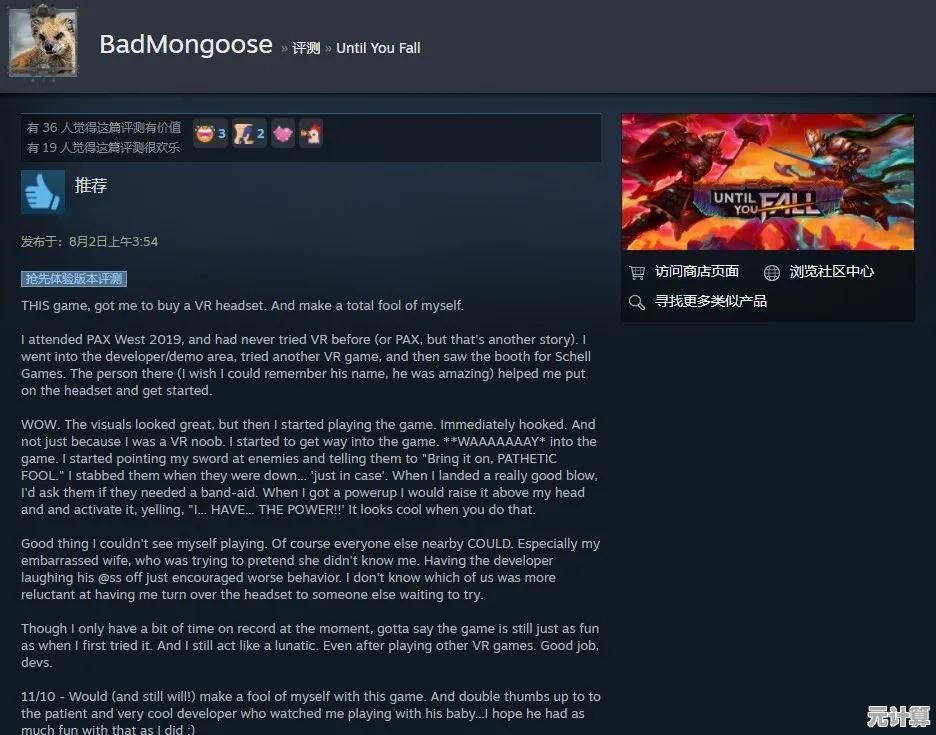Go to 评测 in the breadcrumb
936x735 pixels.
(306, 48)
